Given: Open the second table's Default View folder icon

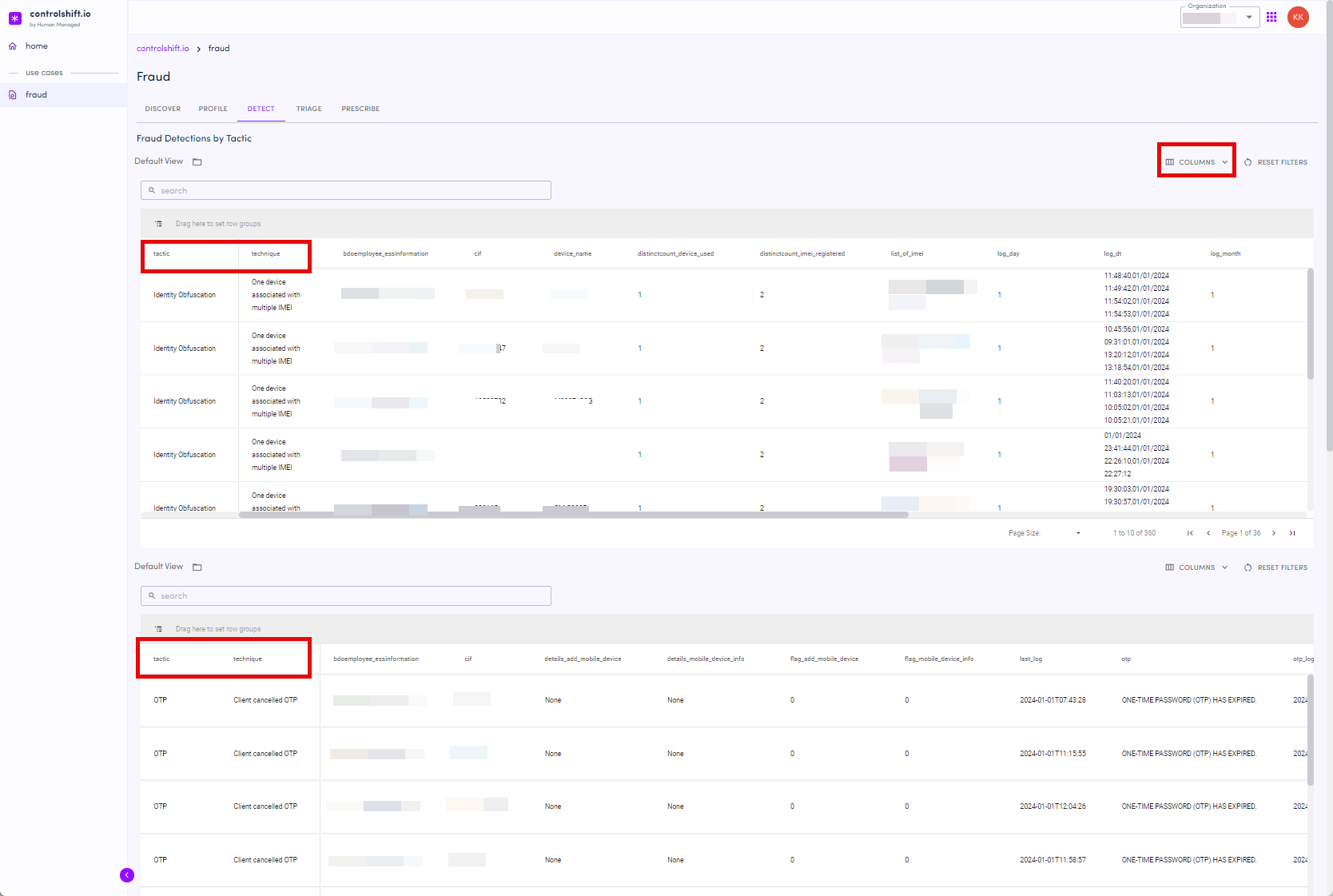Looking at the screenshot, I should pyautogui.click(x=197, y=567).
